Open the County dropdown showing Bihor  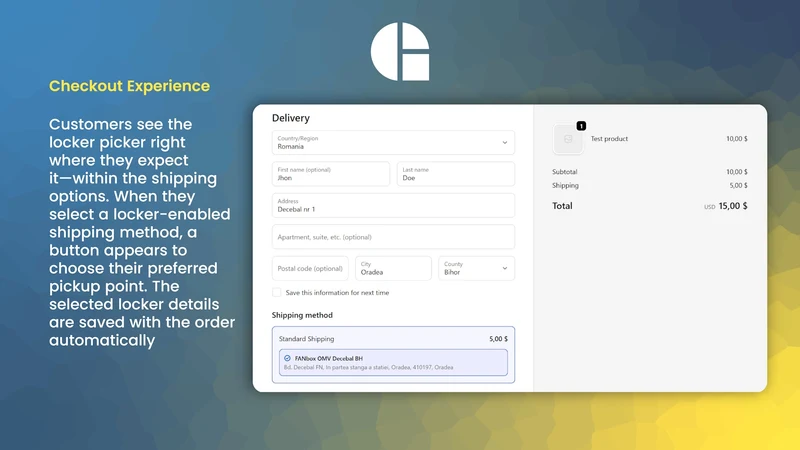(x=477, y=268)
